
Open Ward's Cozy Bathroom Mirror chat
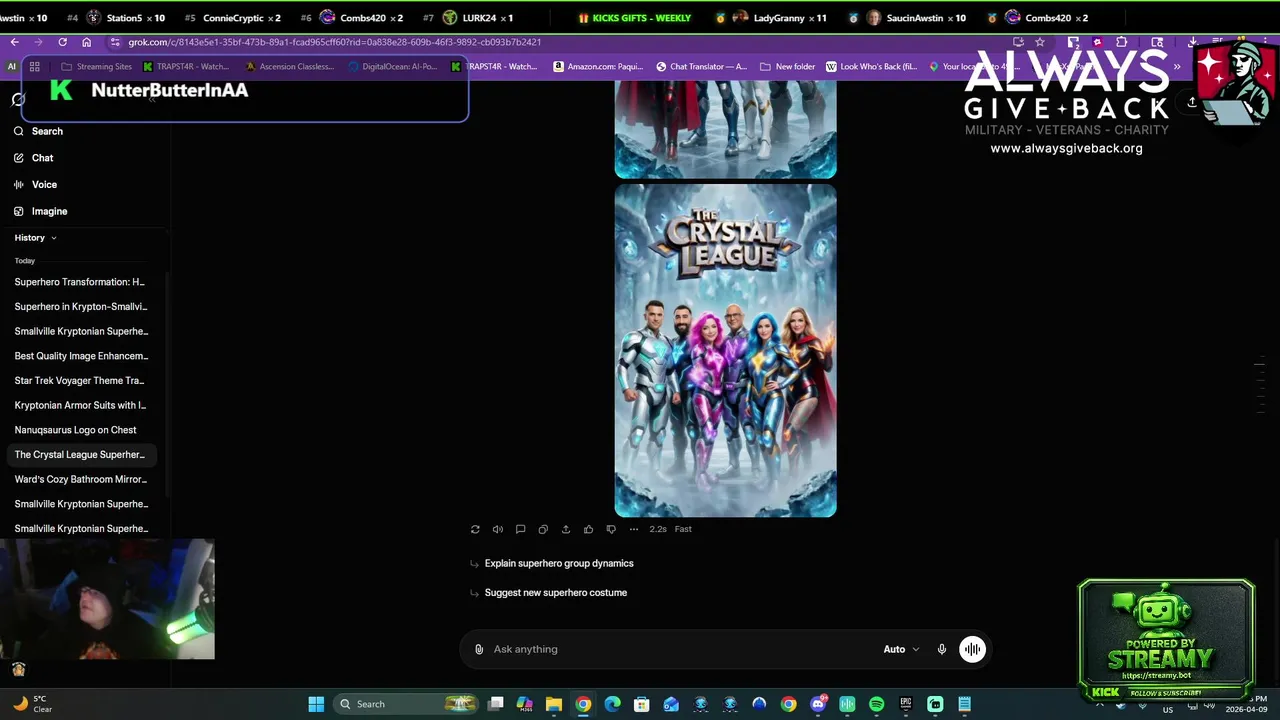[x=80, y=479]
